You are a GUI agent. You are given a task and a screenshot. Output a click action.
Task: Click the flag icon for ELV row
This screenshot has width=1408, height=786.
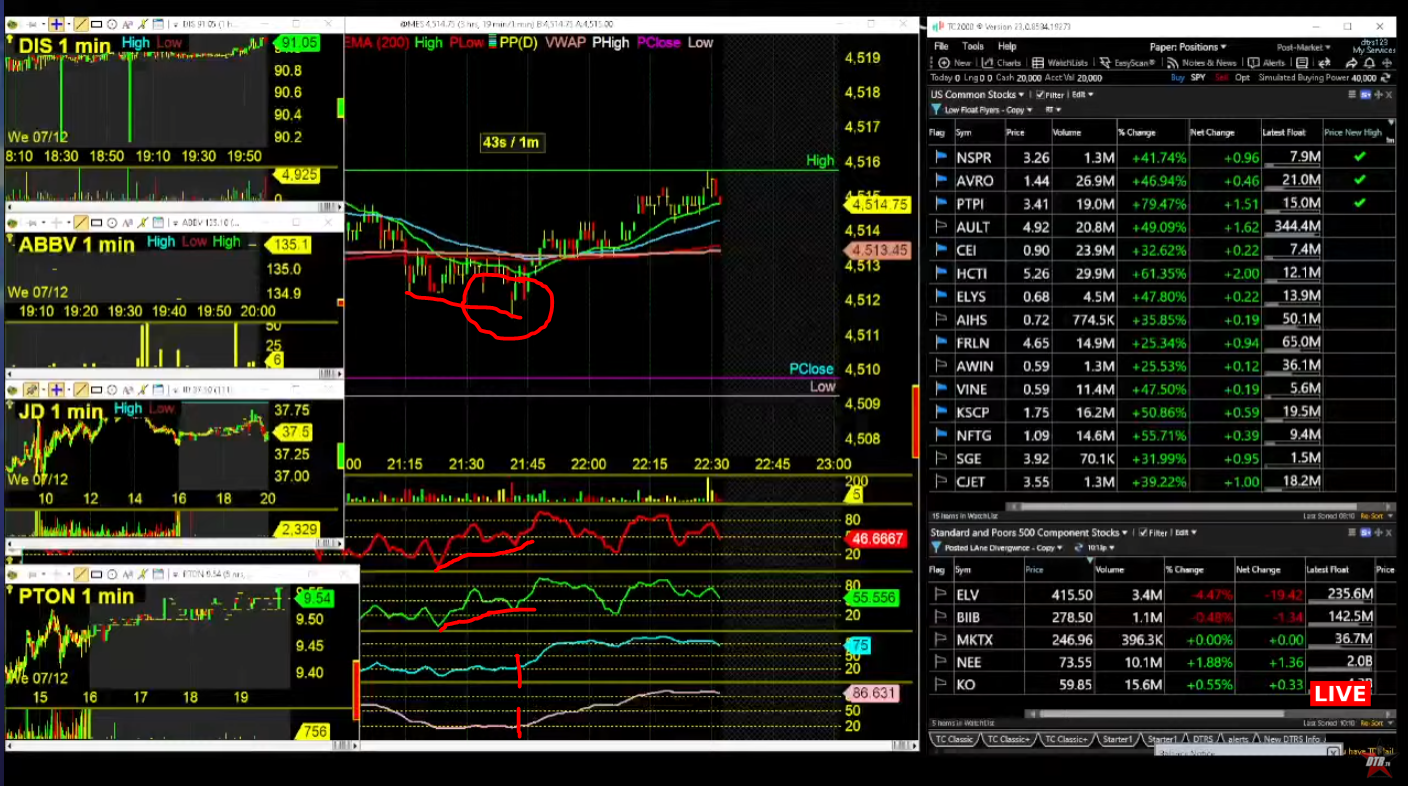click(x=940, y=594)
